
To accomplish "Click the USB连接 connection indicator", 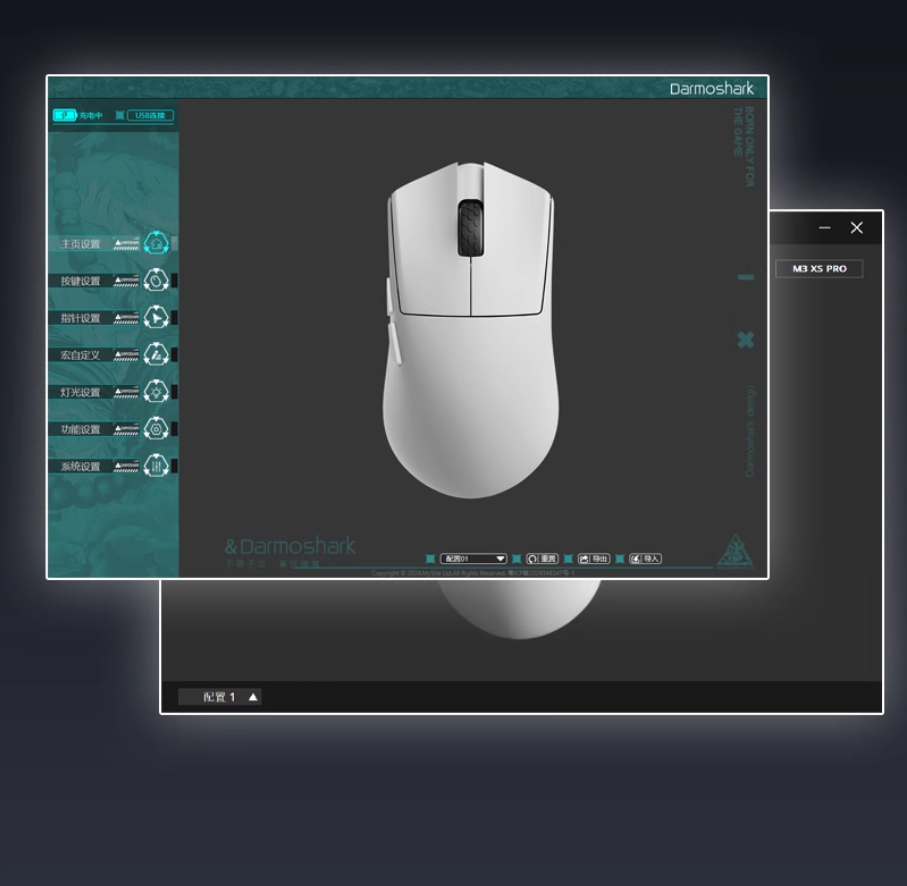I will [x=150, y=115].
